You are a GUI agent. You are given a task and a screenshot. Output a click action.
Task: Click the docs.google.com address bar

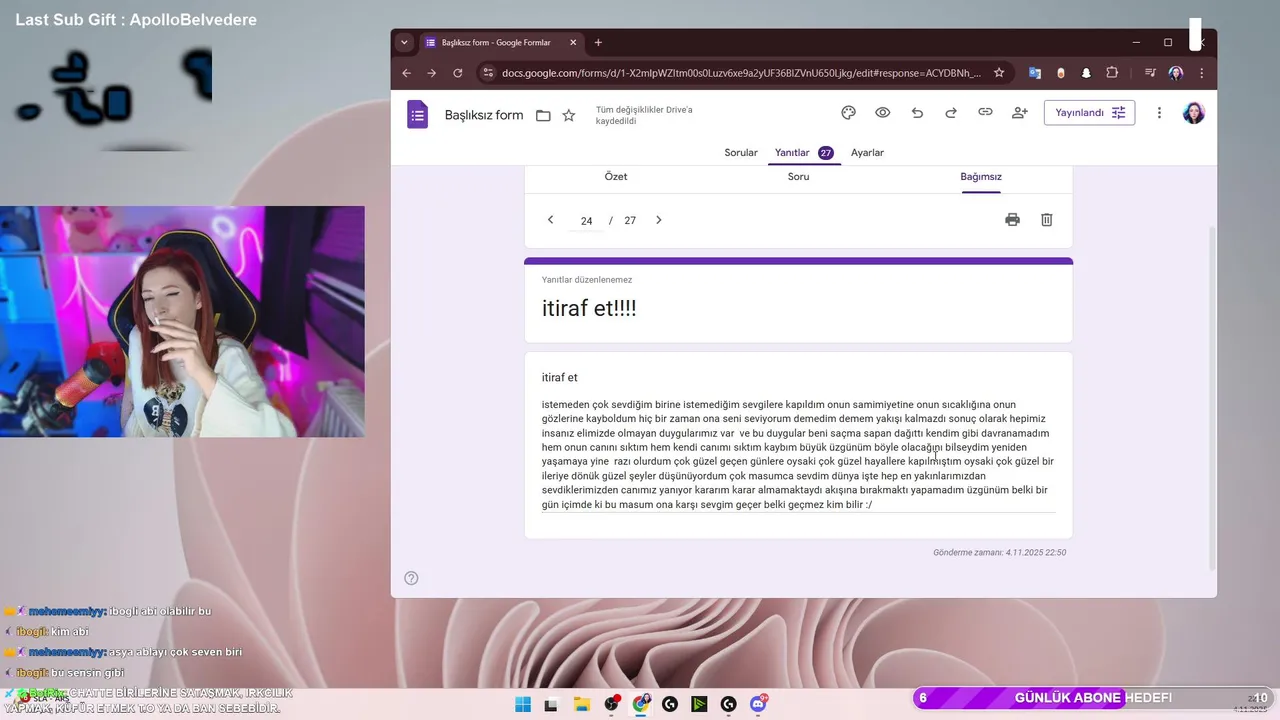(742, 73)
